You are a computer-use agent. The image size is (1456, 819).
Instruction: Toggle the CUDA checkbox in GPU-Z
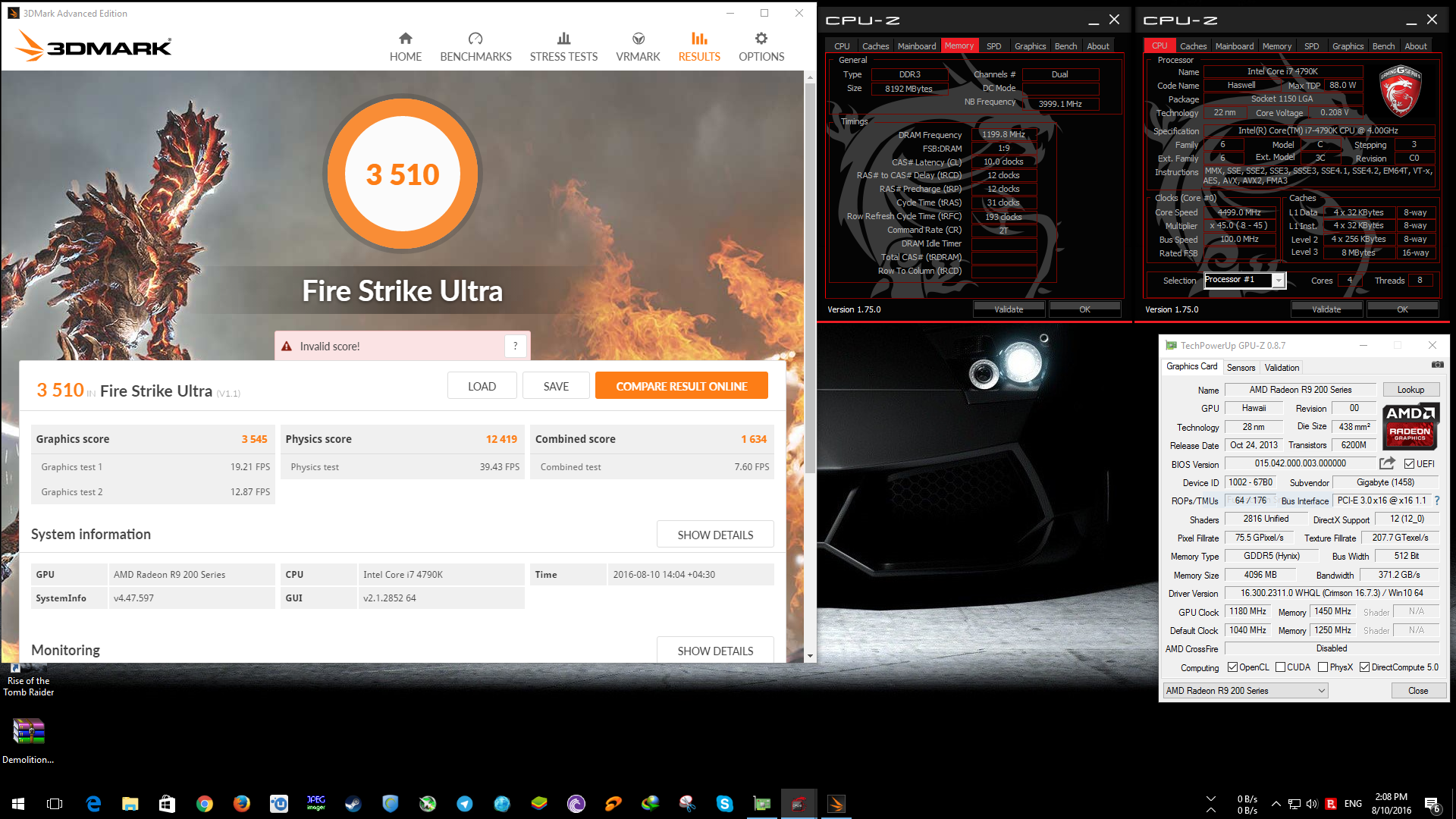(1281, 667)
